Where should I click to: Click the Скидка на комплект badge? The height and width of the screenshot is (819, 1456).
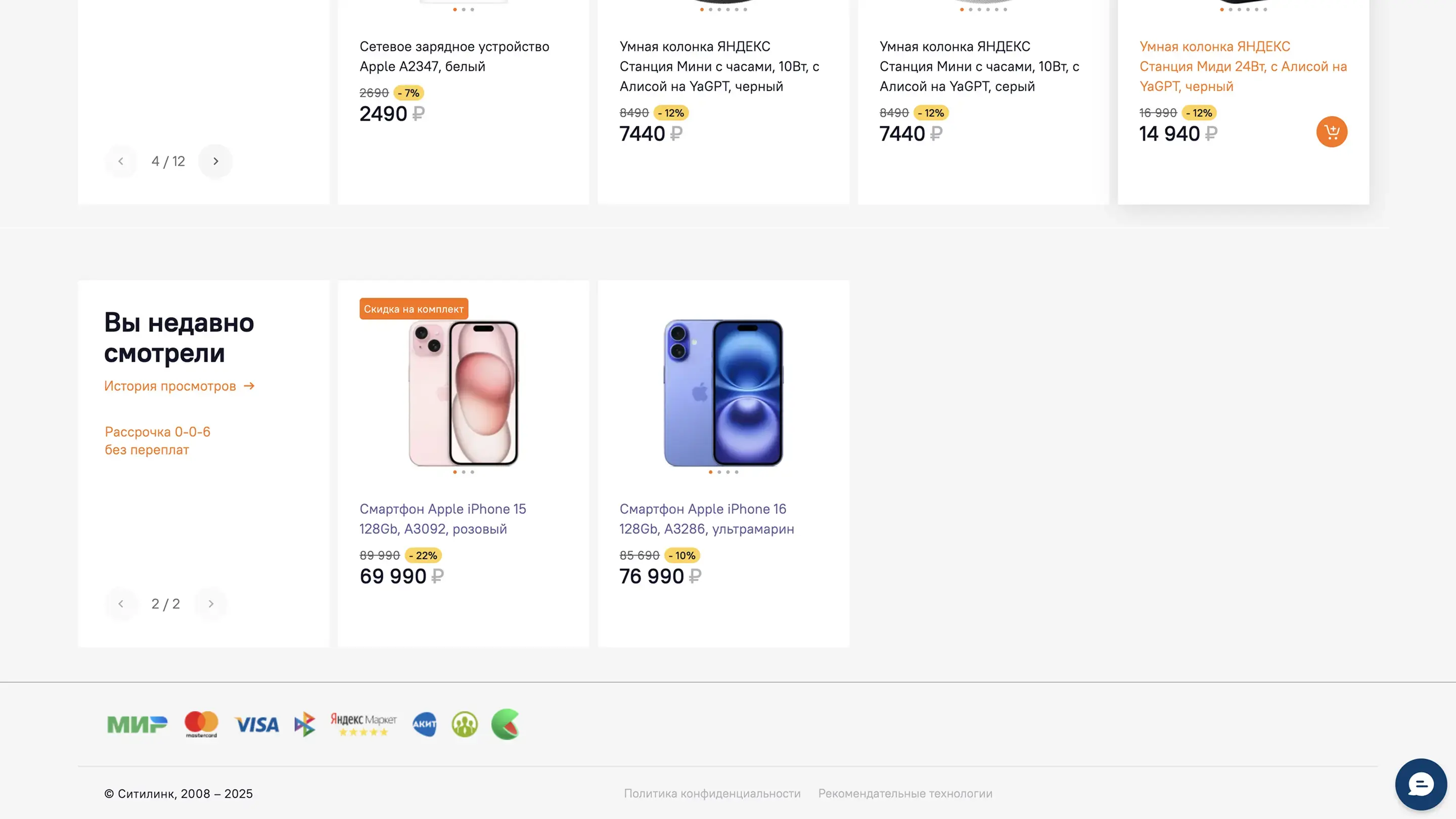coord(414,308)
